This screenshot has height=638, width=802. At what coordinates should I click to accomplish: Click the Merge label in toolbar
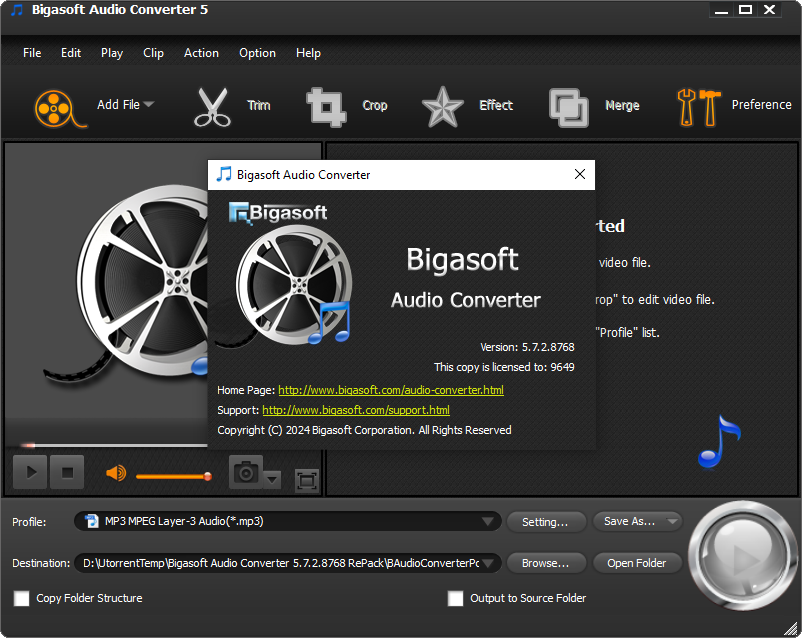pyautogui.click(x=622, y=105)
